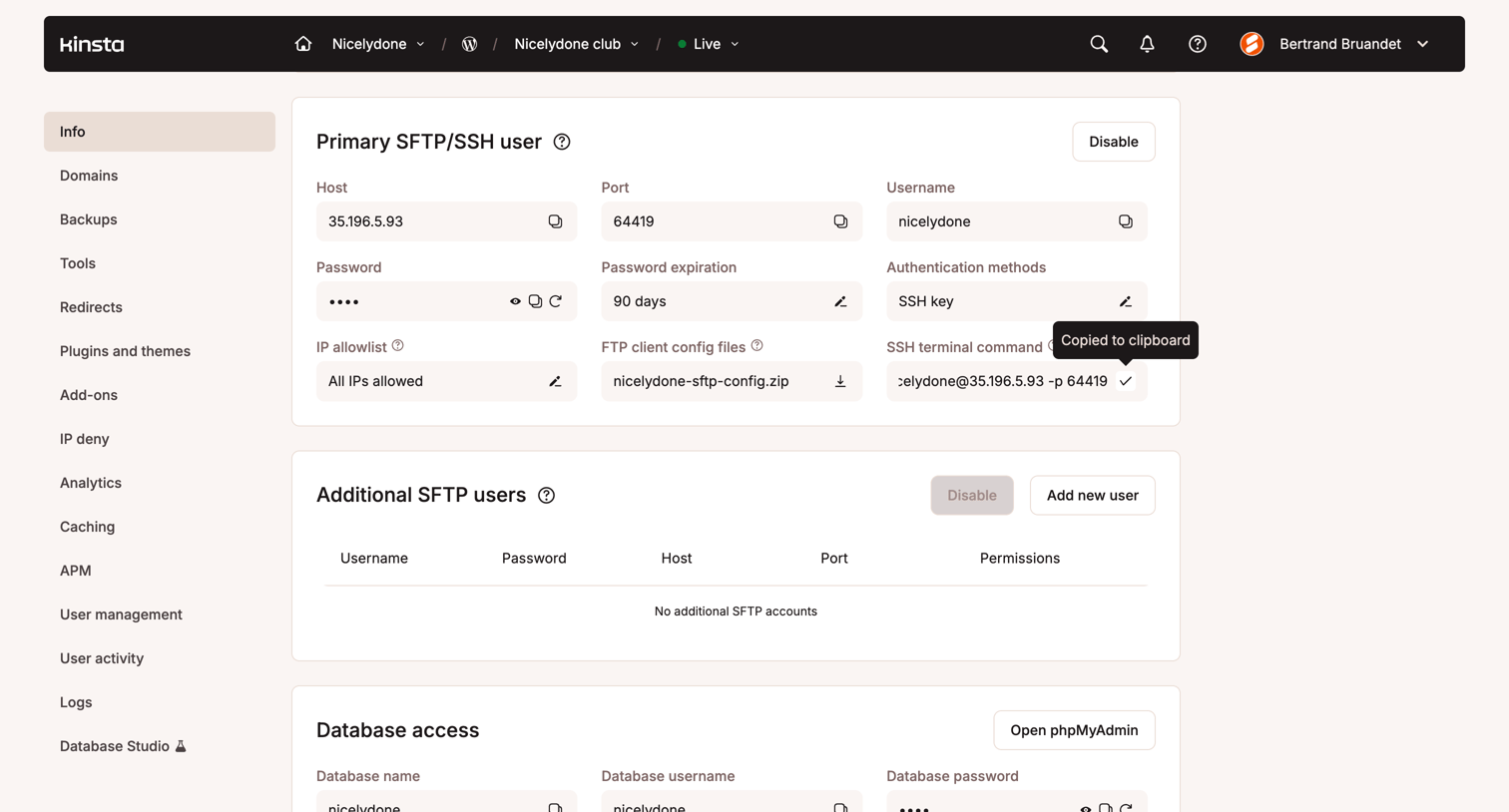Show help for Primary SFTP/SSH user

pos(562,142)
